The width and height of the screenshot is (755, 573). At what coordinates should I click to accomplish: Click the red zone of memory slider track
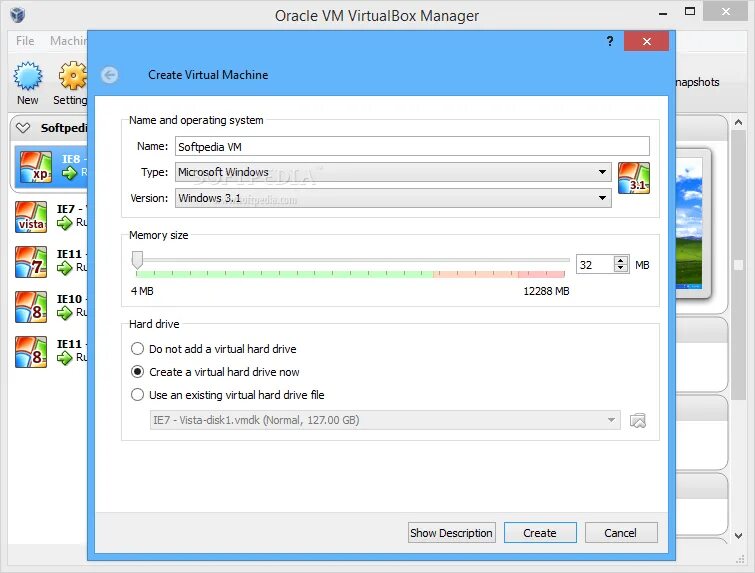[x=541, y=274]
